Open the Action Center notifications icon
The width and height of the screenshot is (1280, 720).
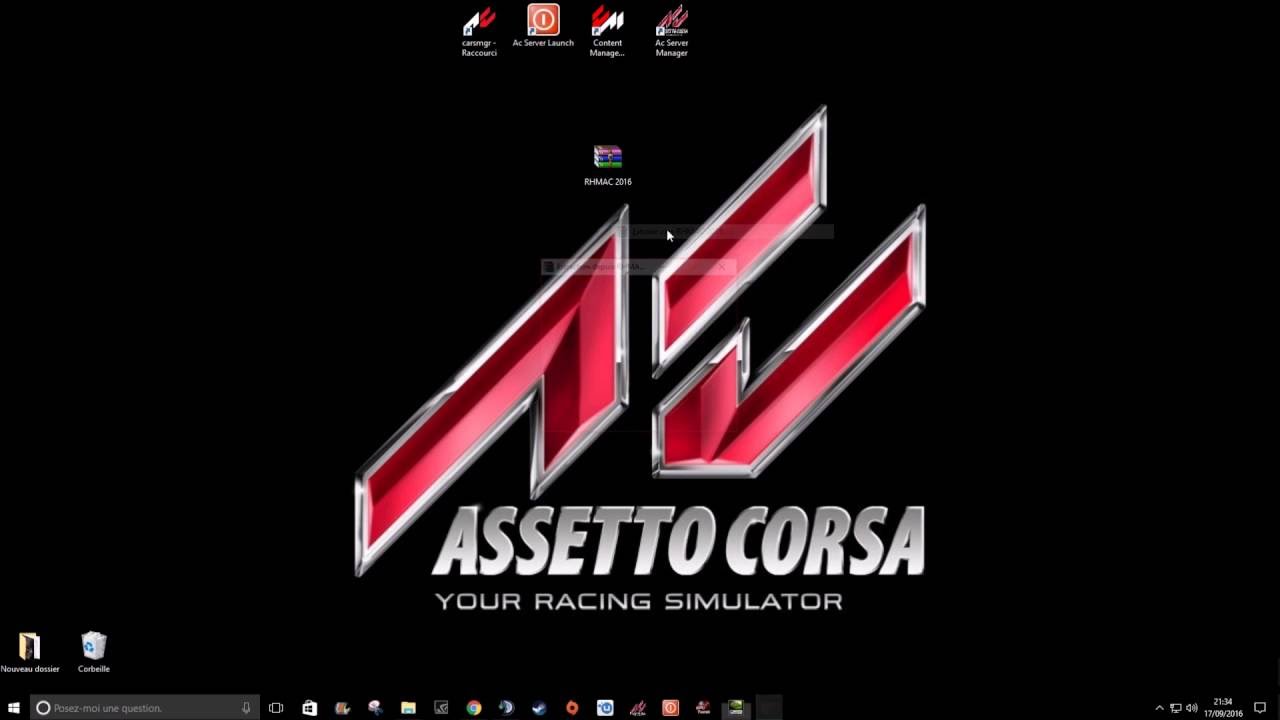[1260, 708]
